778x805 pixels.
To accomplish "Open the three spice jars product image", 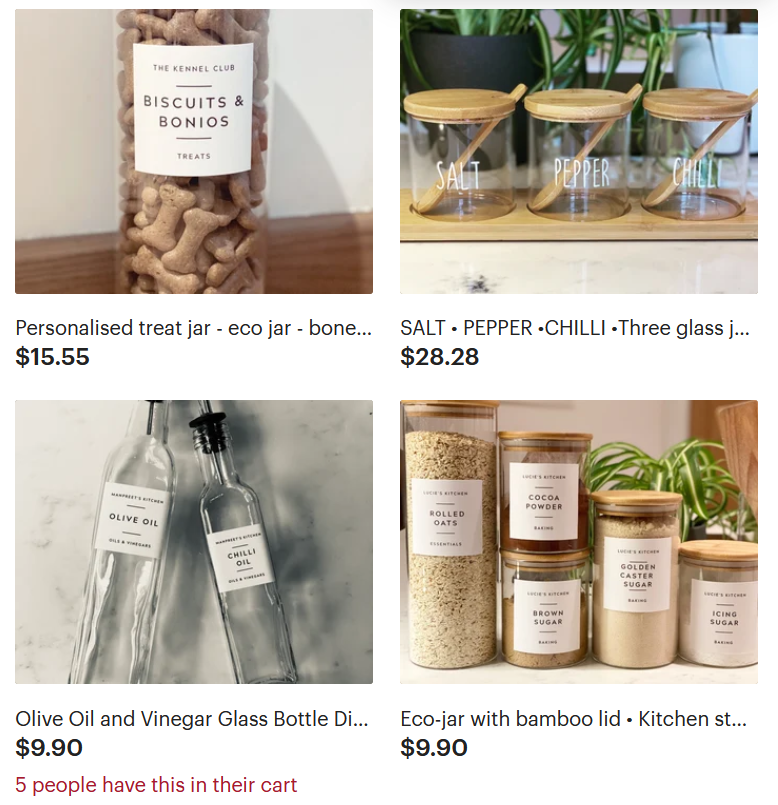I will [x=579, y=151].
